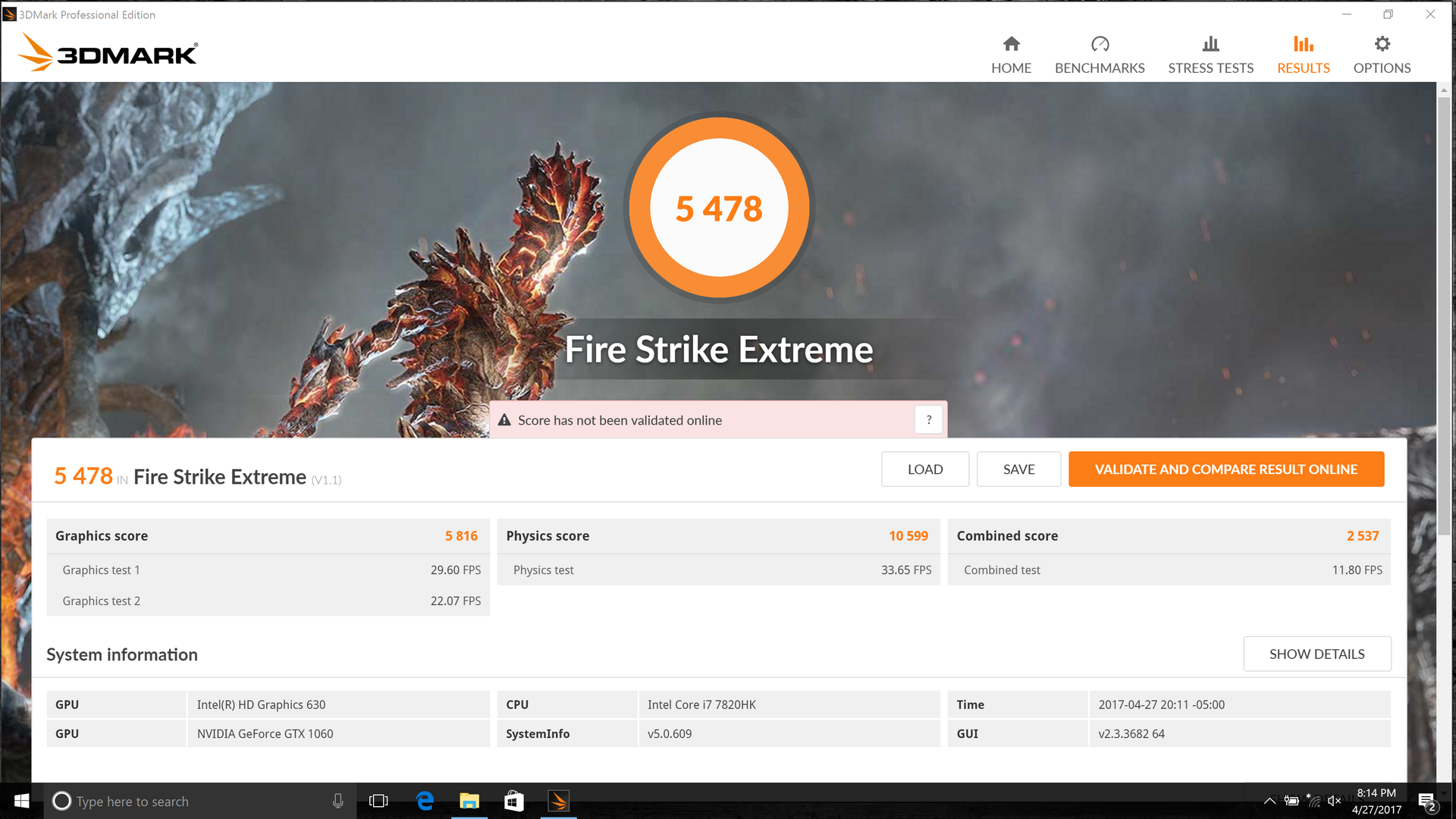This screenshot has width=1456, height=819.
Task: Open the Benchmarks gauge icon
Action: [x=1100, y=44]
